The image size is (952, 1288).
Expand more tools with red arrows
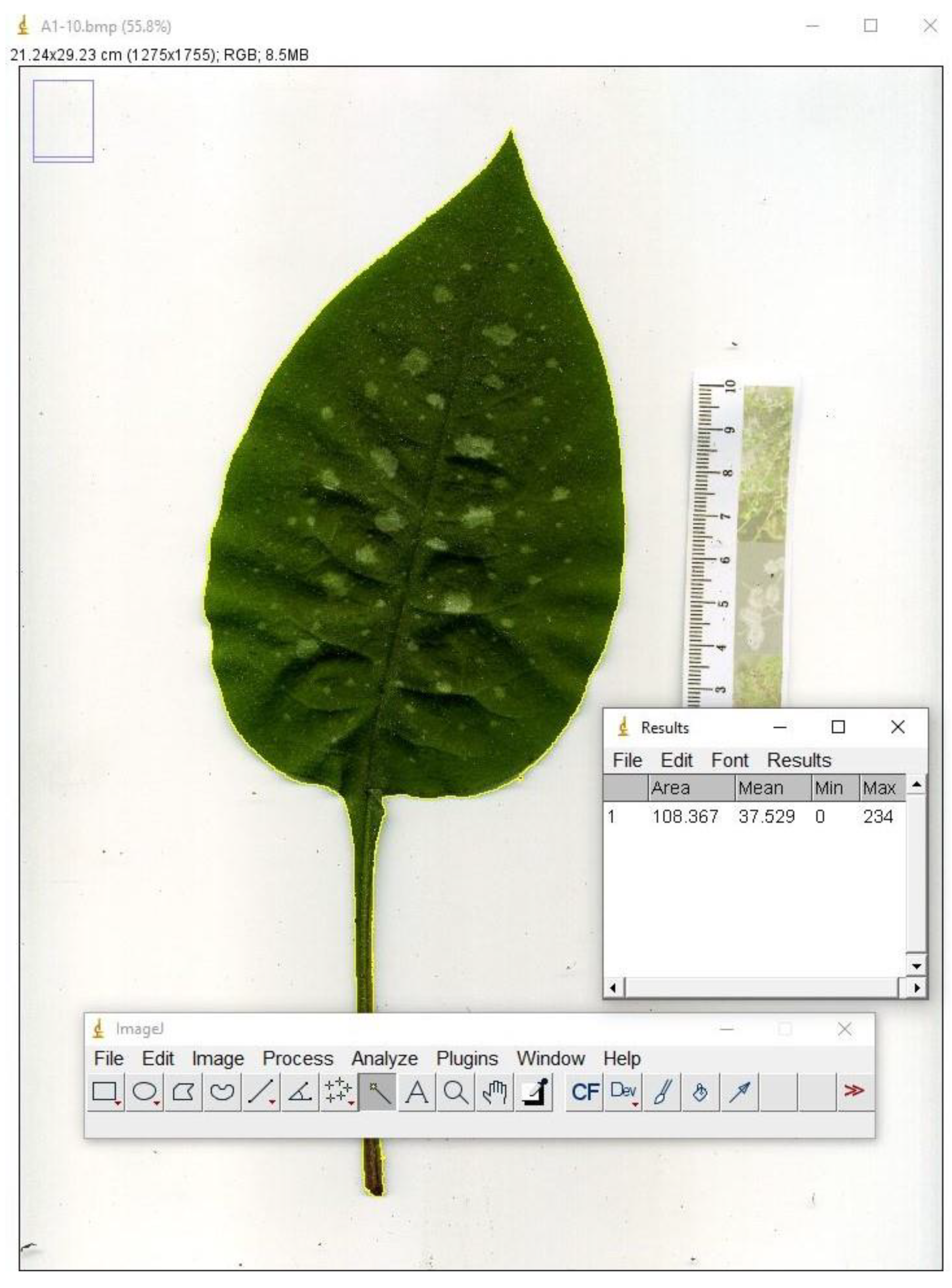pyautogui.click(x=854, y=1091)
